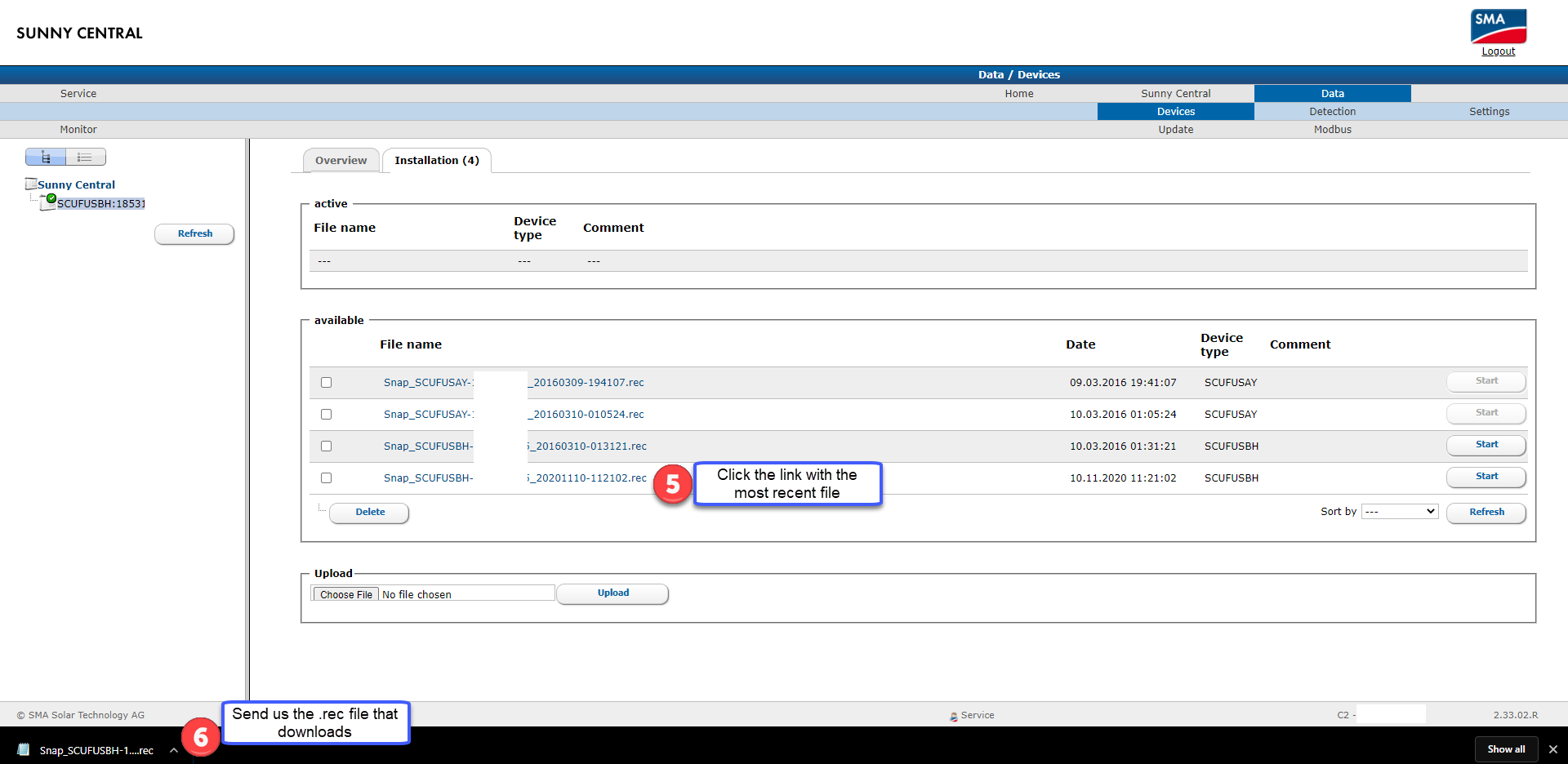Click Choose File button
1568x764 pixels.
(346, 594)
